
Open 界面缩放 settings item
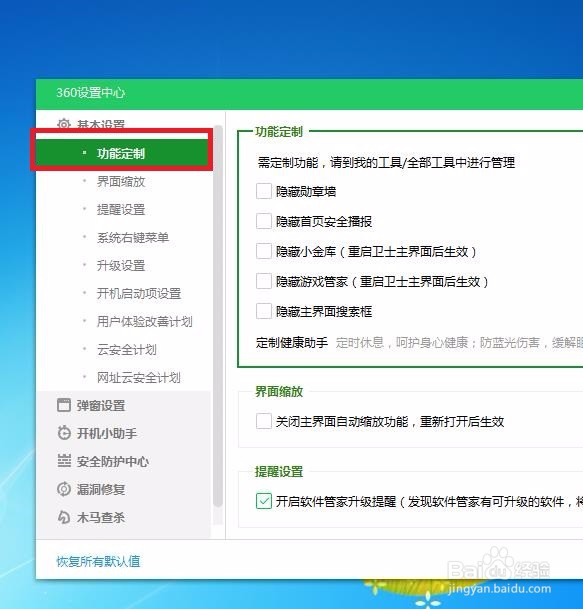pyautogui.click(x=121, y=181)
